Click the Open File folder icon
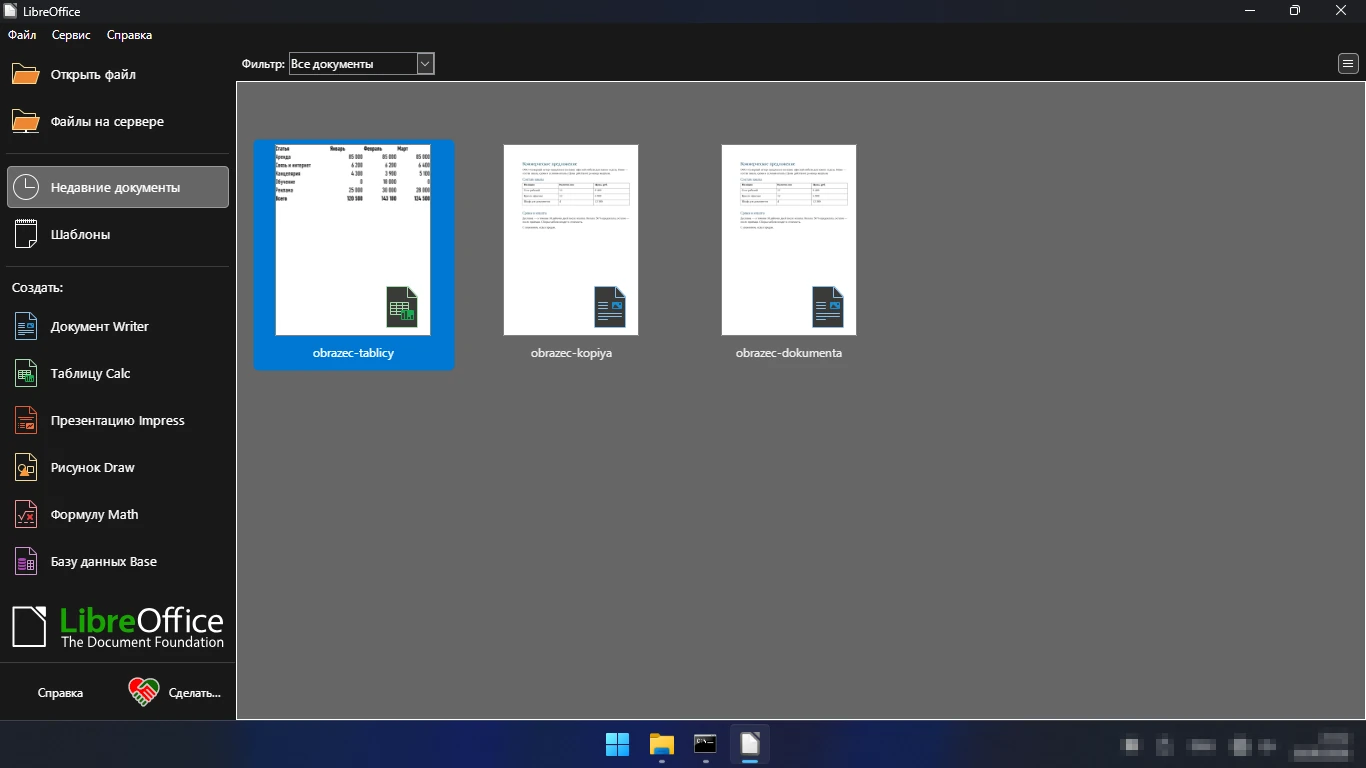The width and height of the screenshot is (1366, 768). click(x=26, y=75)
